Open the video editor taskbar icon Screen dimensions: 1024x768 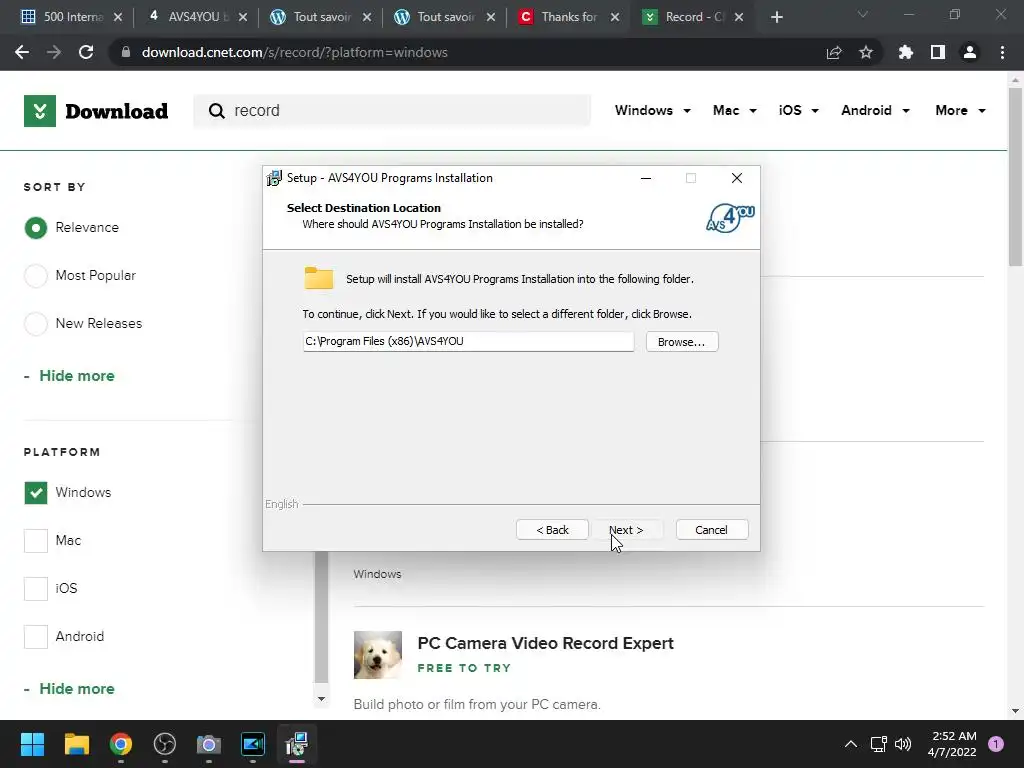[253, 744]
